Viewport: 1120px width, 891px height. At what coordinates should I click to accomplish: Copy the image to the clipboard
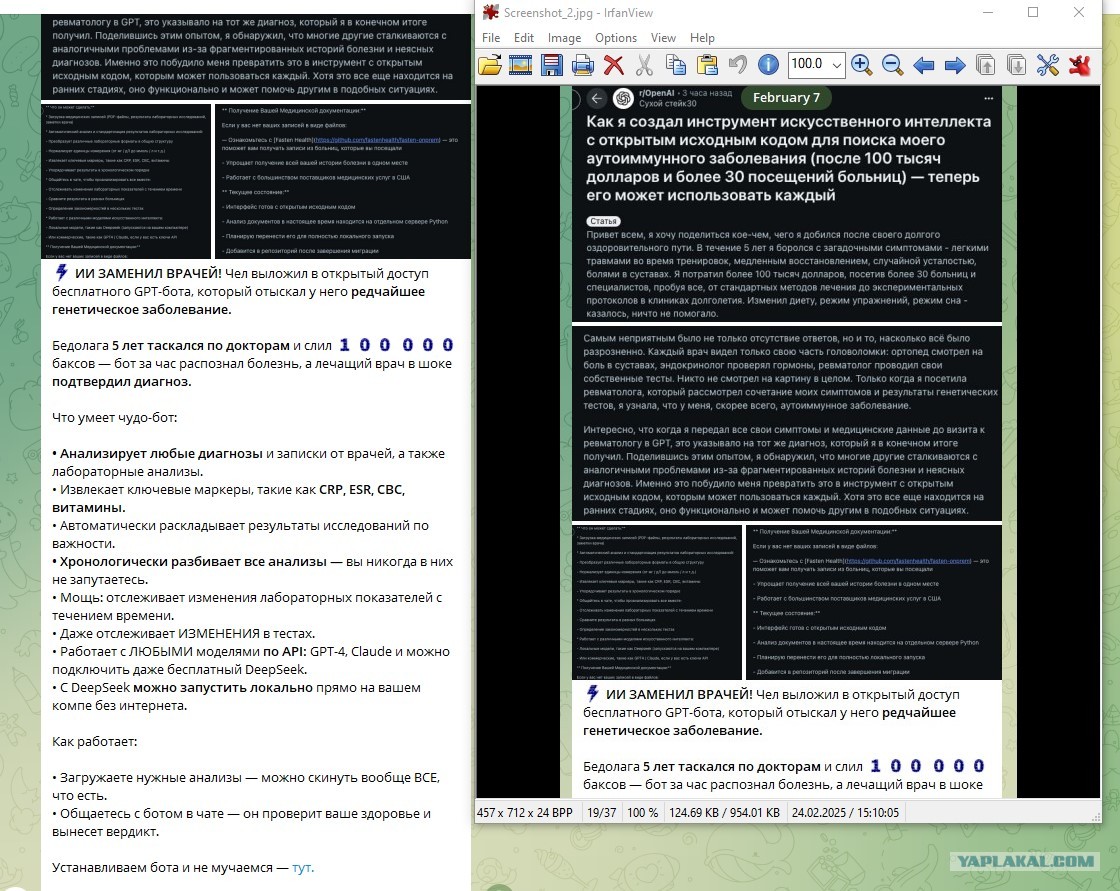coord(676,65)
